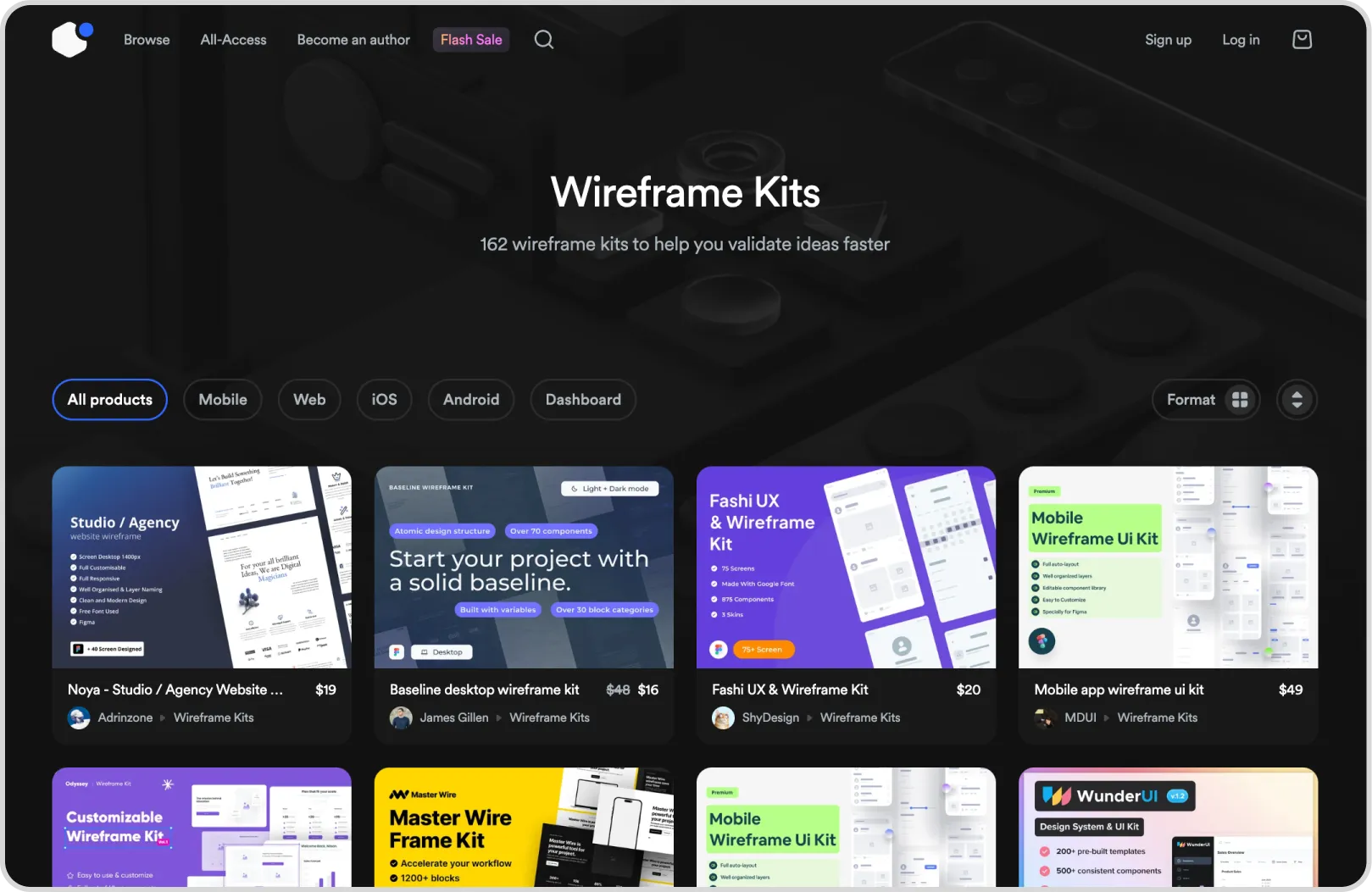Click the UI8 site logo

[x=72, y=39]
